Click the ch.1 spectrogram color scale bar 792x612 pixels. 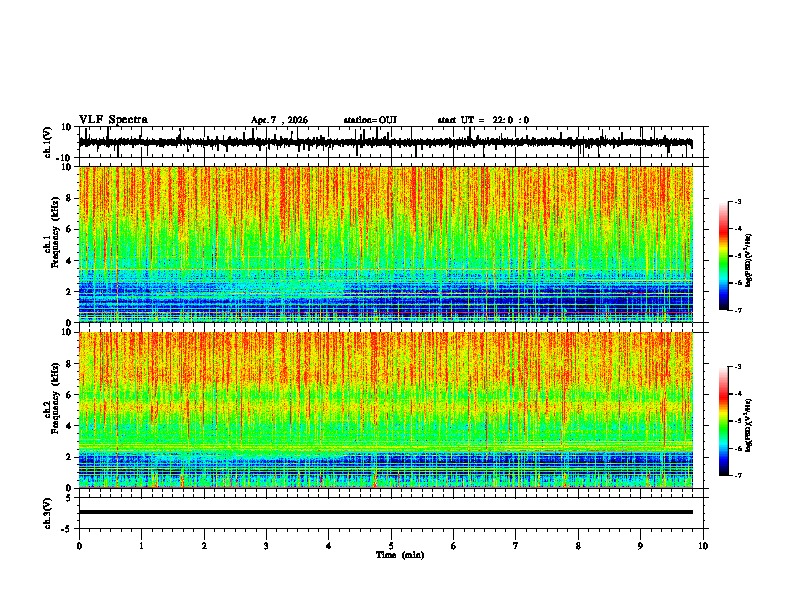click(x=723, y=256)
